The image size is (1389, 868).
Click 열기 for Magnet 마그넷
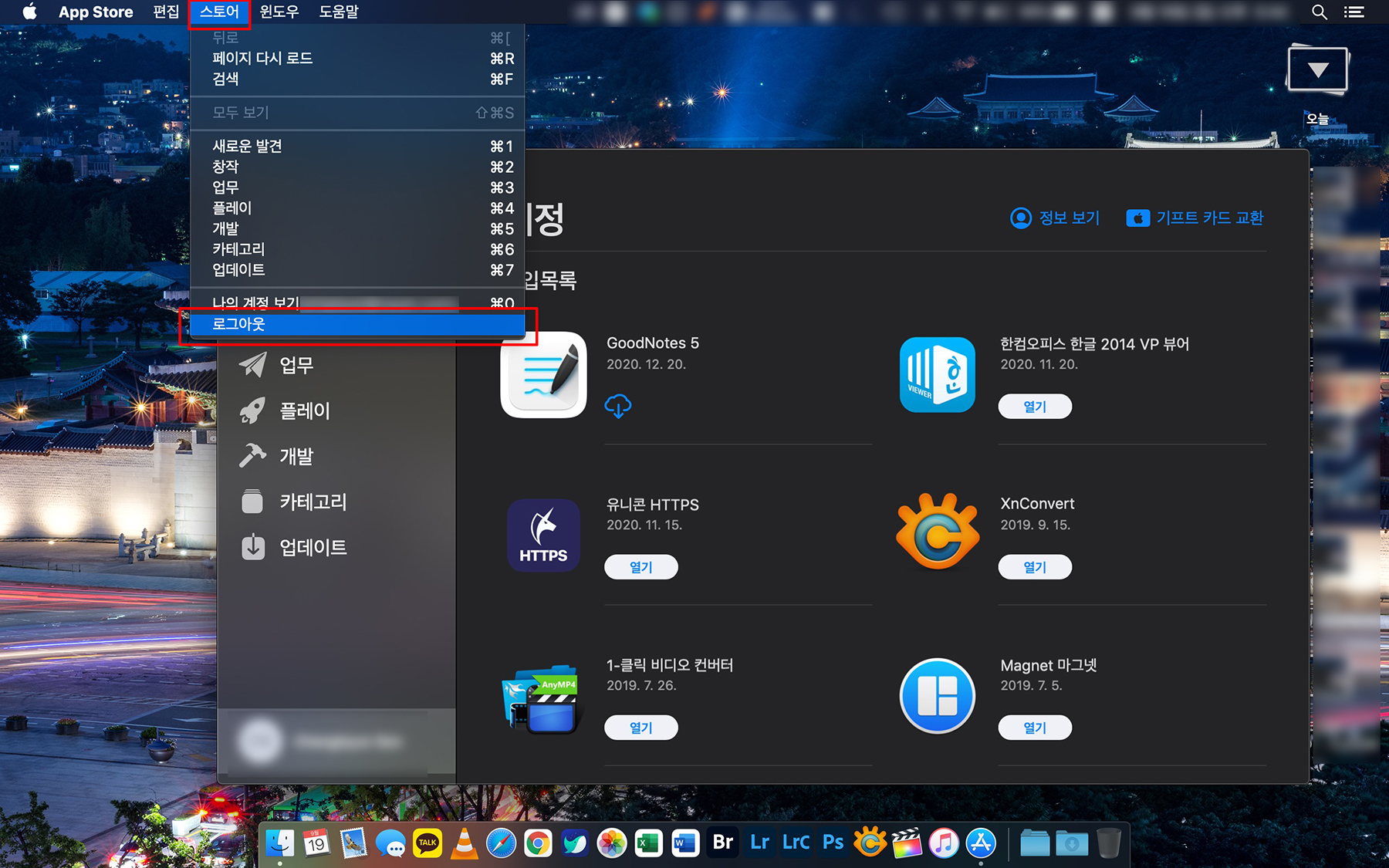[x=1035, y=728]
